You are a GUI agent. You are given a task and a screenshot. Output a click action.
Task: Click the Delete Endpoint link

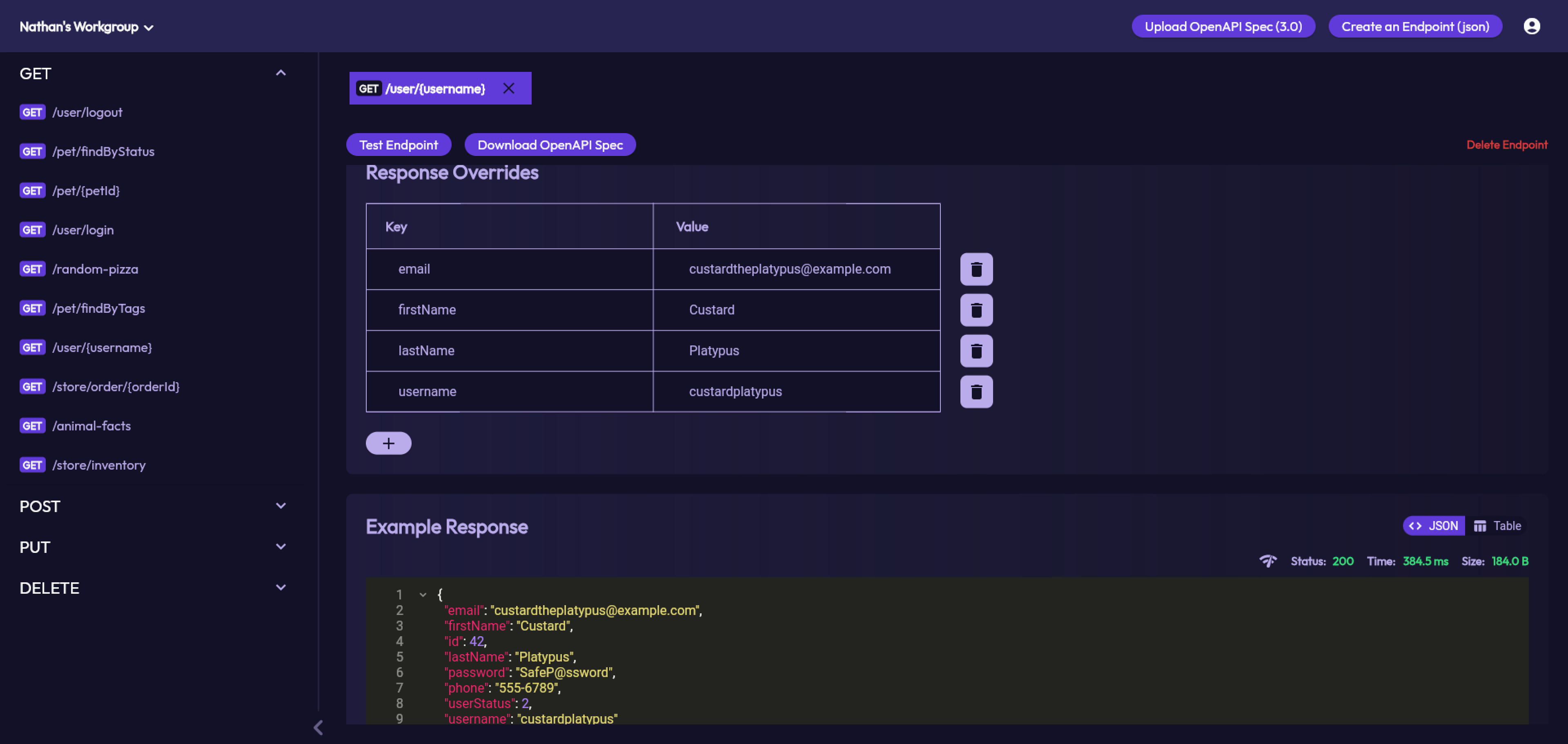click(x=1506, y=145)
